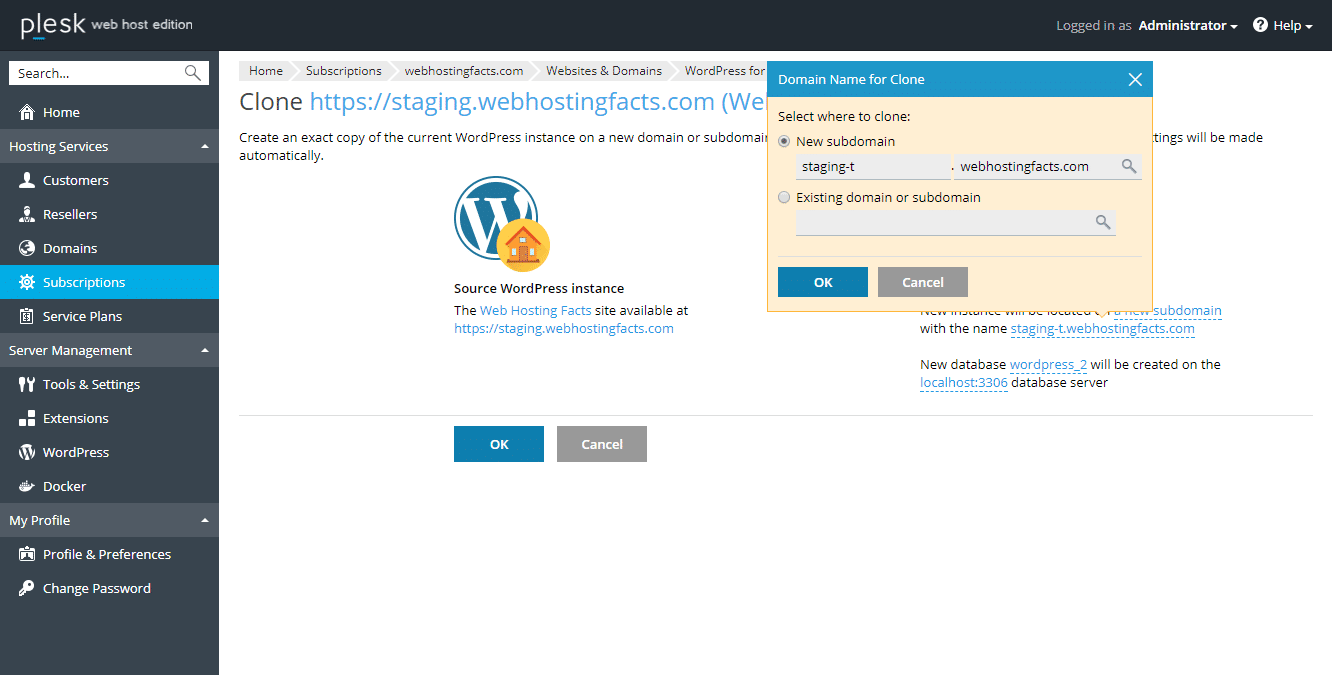Expand the Help dropdown menu
The height and width of the screenshot is (675, 1332).
(1284, 25)
